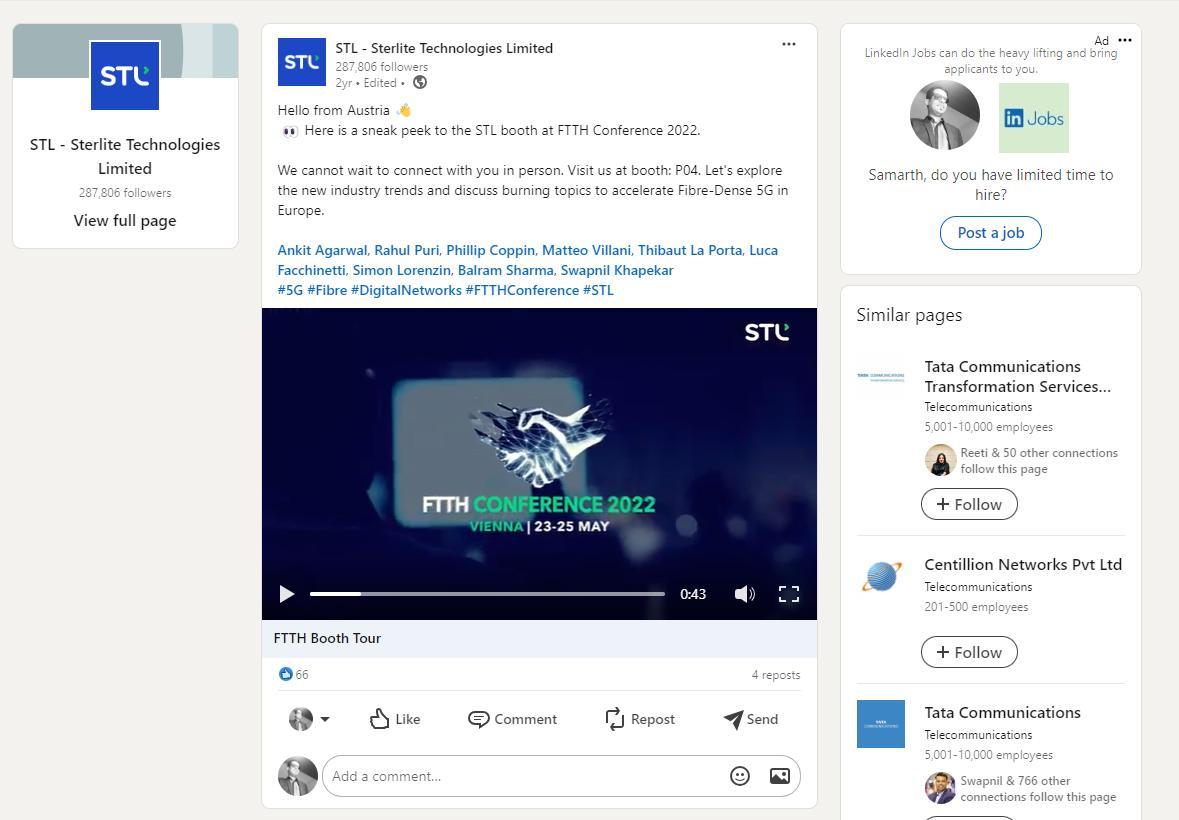Click the globe visibility icon on the post
This screenshot has width=1179, height=820.
pos(420,83)
